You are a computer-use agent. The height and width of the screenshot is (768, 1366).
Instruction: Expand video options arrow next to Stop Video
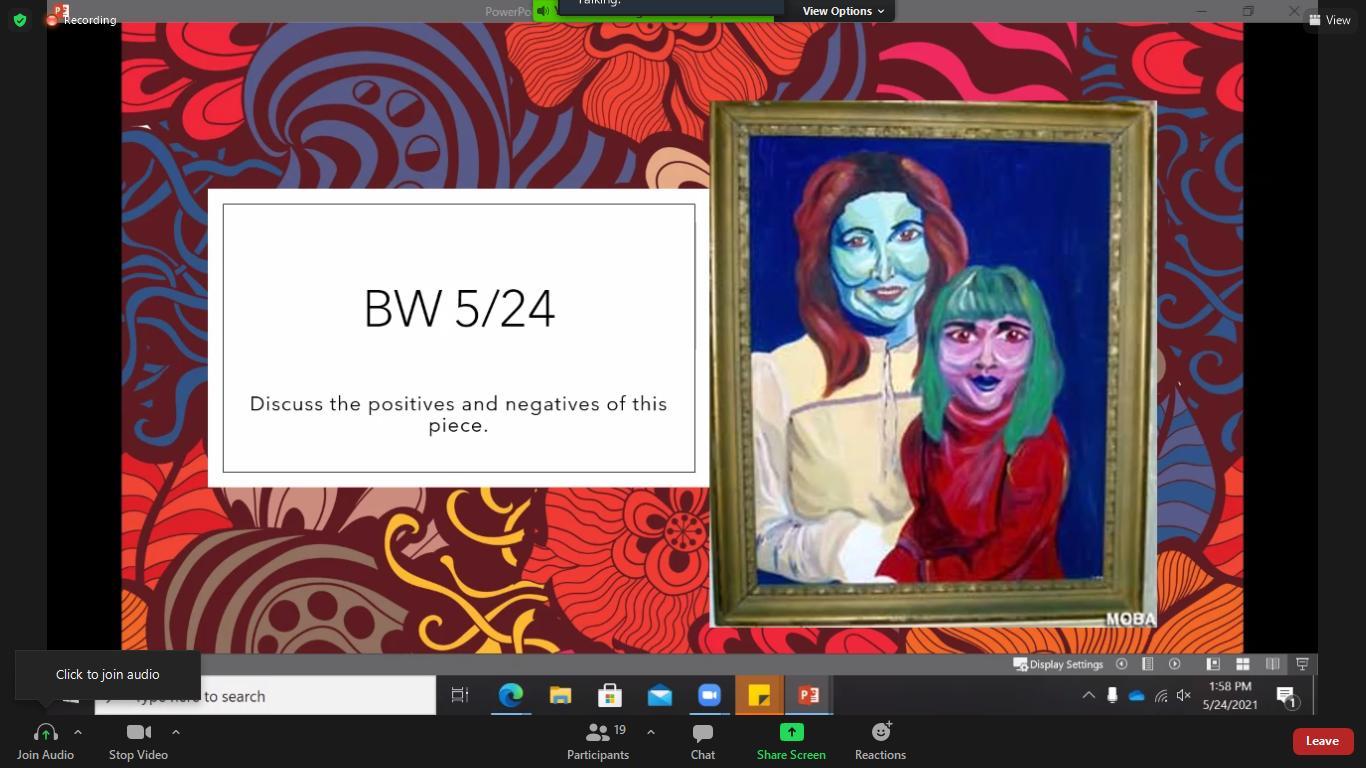[176, 732]
